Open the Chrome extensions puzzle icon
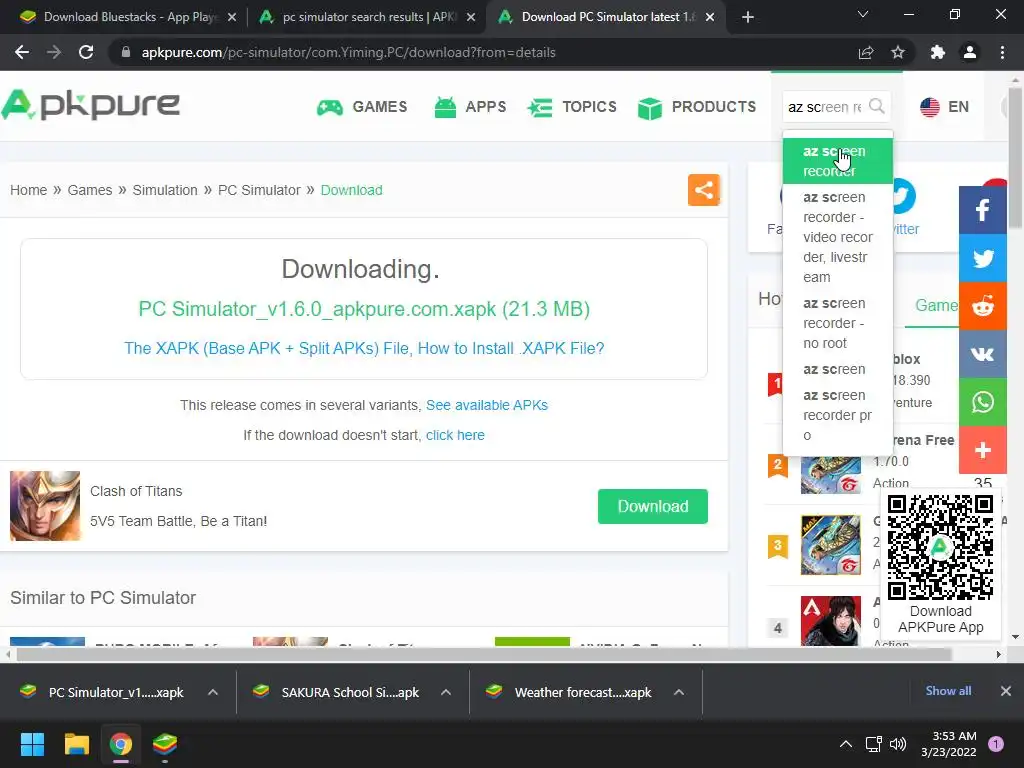1024x768 pixels. coord(938,52)
